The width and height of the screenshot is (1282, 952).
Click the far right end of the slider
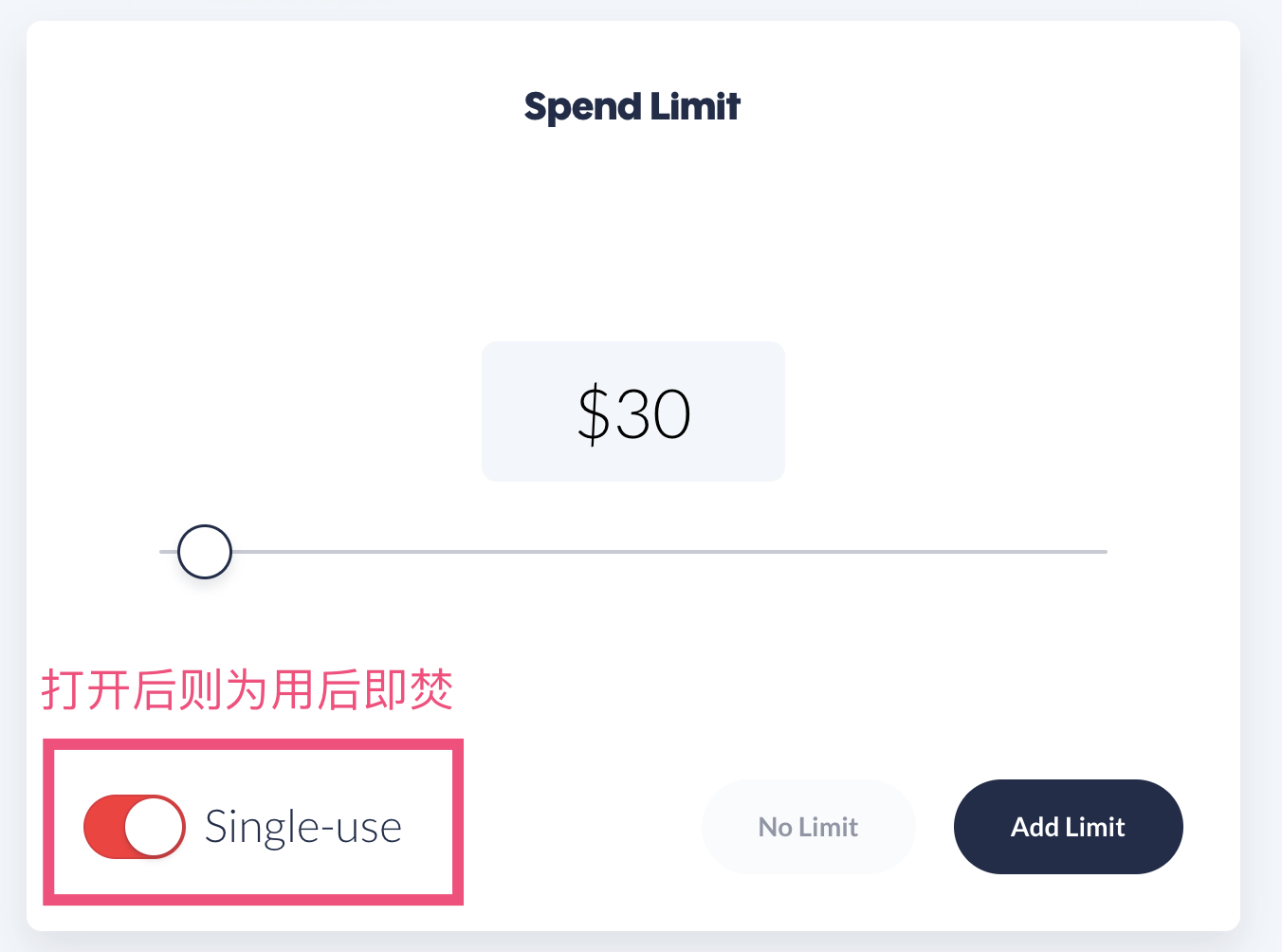pos(1100,551)
